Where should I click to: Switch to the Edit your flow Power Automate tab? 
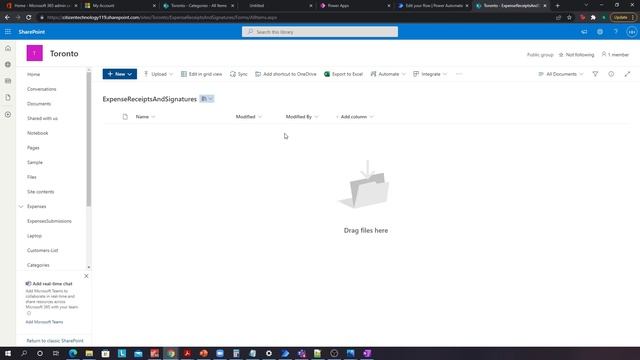tap(433, 6)
